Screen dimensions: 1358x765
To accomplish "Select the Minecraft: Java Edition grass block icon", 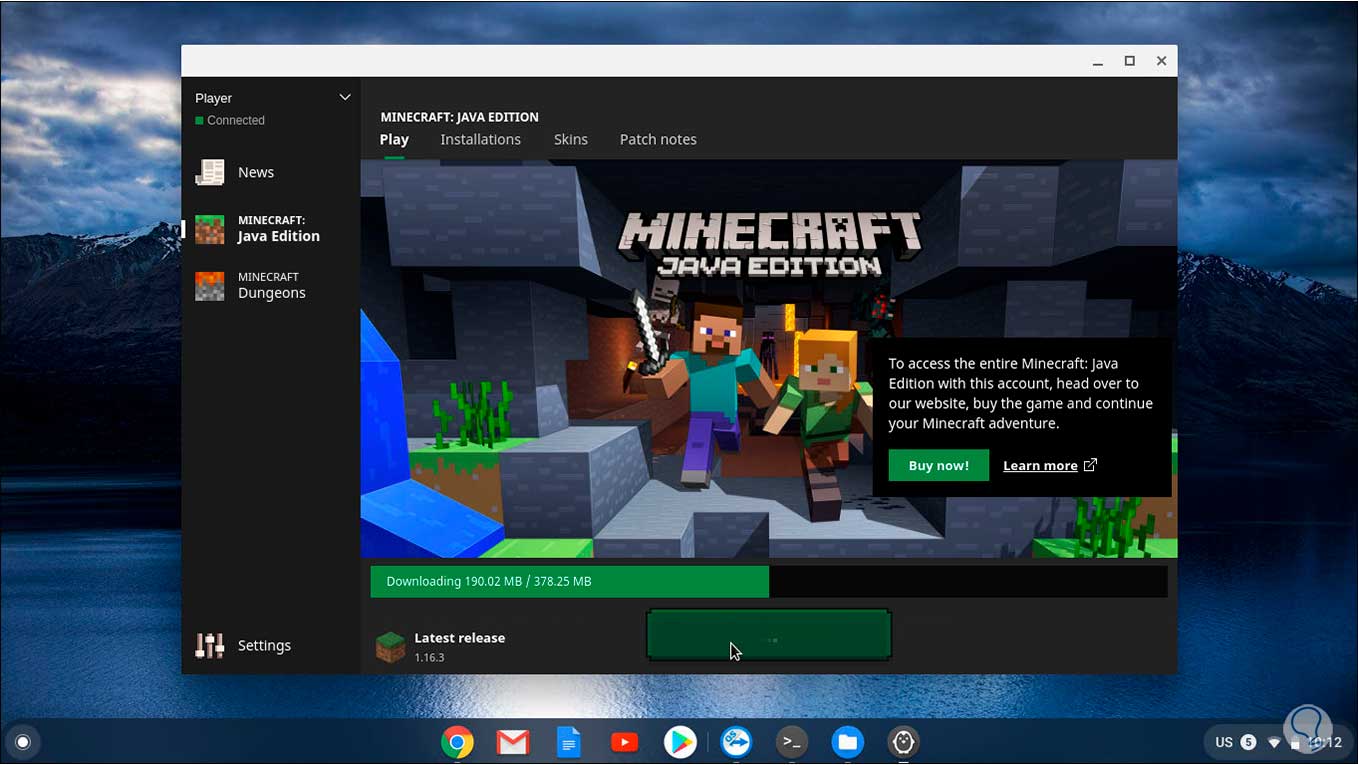I will tap(210, 229).
